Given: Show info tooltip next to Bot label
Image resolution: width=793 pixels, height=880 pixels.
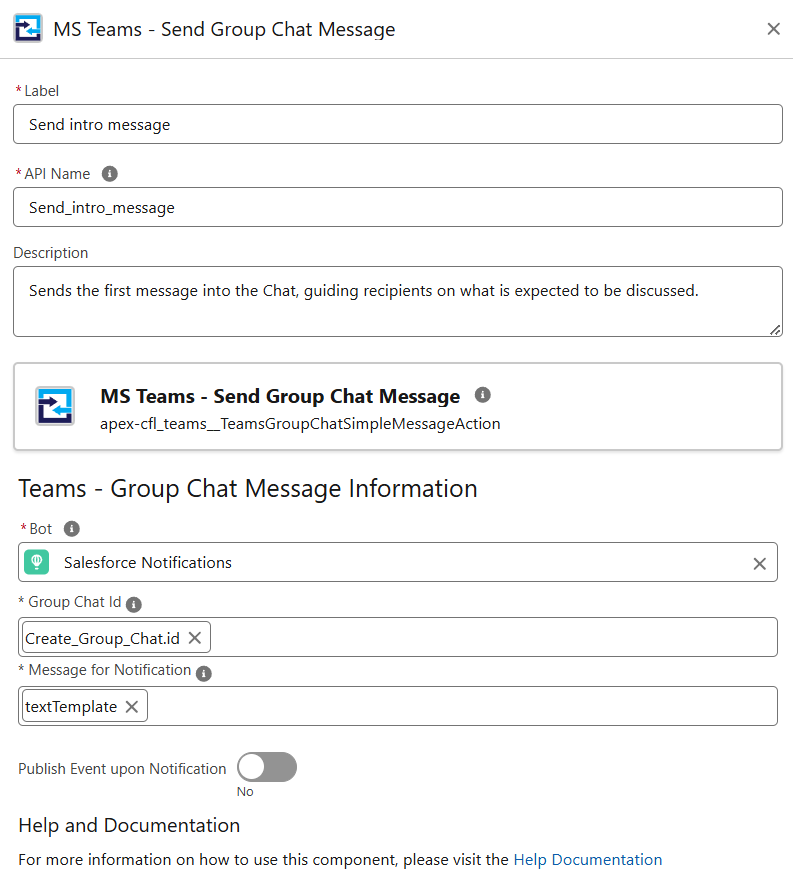Looking at the screenshot, I should 71,529.
